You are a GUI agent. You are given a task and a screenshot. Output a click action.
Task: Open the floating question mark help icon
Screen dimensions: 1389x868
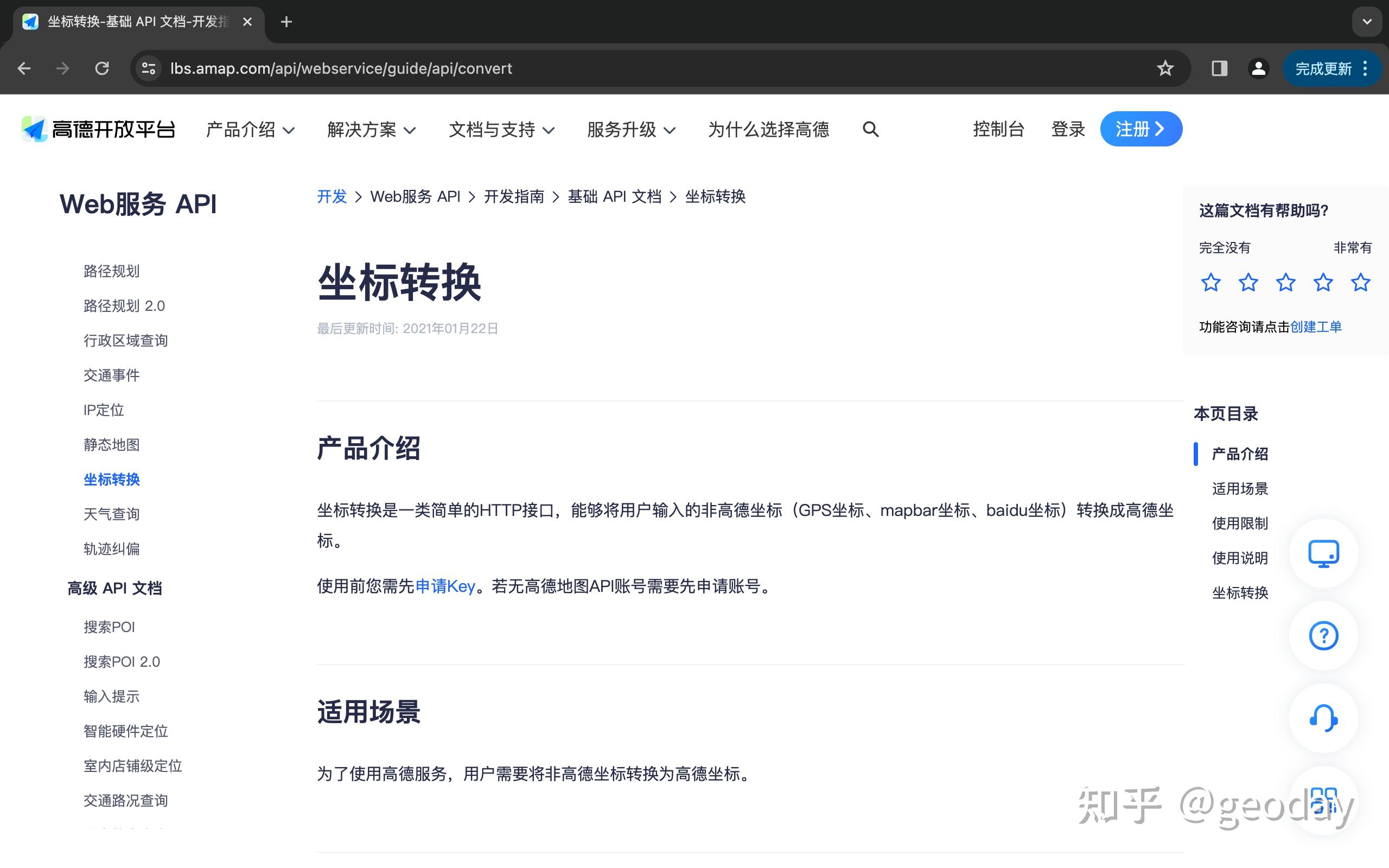tap(1323, 635)
